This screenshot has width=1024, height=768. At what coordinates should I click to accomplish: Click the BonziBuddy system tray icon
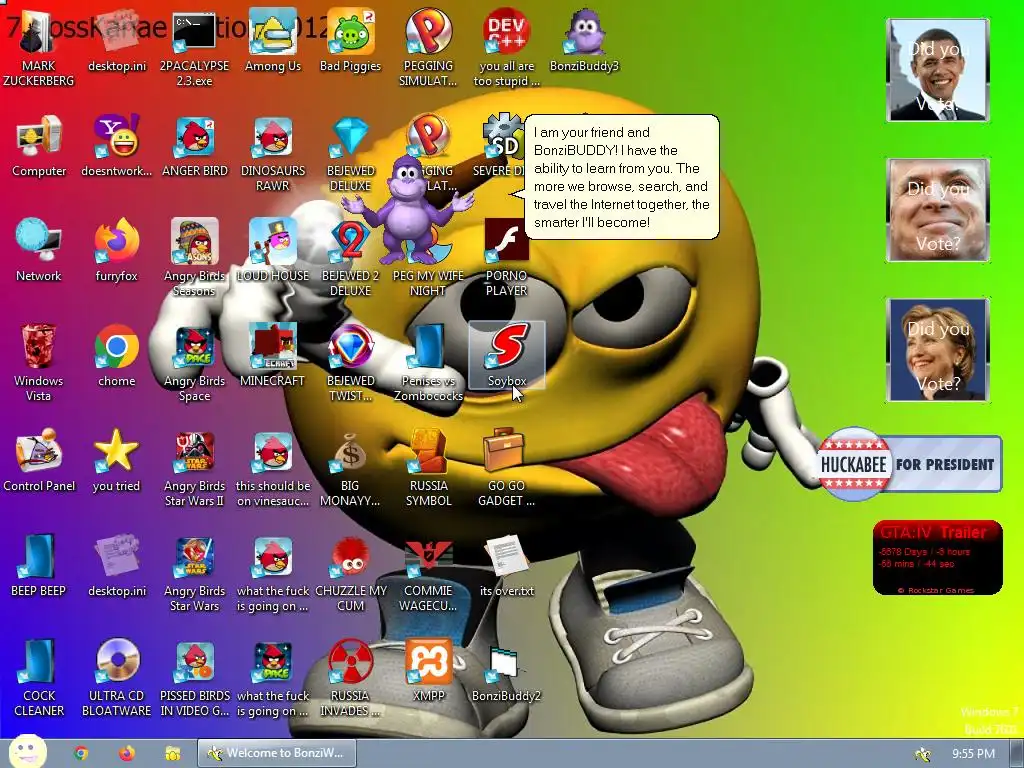(922, 754)
